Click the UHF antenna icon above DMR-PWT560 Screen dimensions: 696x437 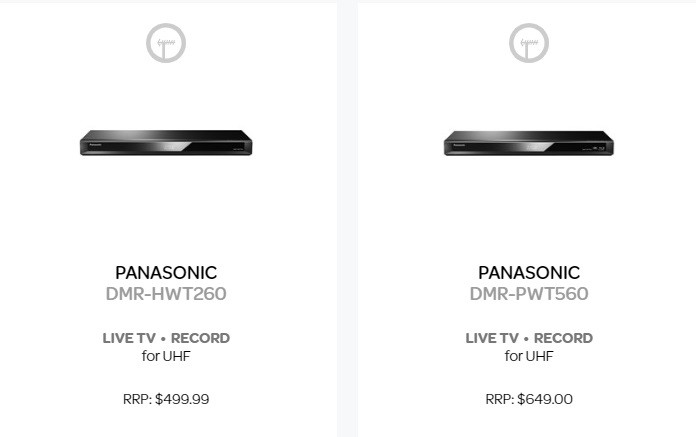coord(529,43)
